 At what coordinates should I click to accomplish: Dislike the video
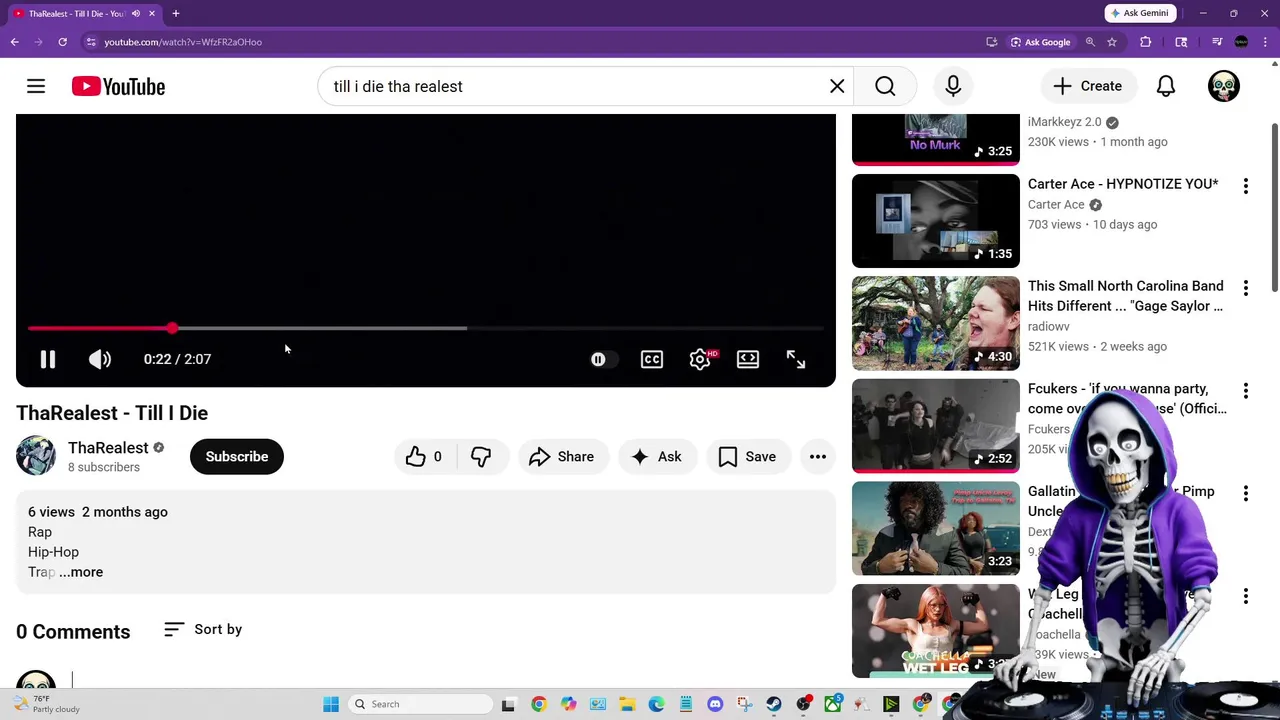[481, 456]
